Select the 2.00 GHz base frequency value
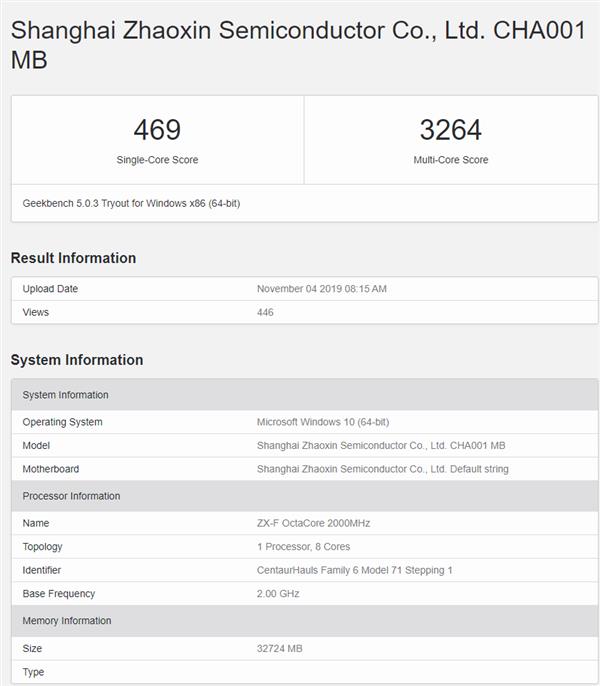Screen dimensions: 600x686 pyautogui.click(x=278, y=594)
